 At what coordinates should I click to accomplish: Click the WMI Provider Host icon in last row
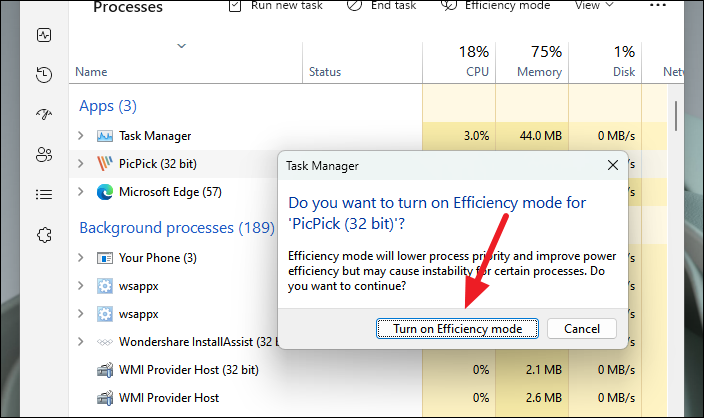pyautogui.click(x=105, y=398)
